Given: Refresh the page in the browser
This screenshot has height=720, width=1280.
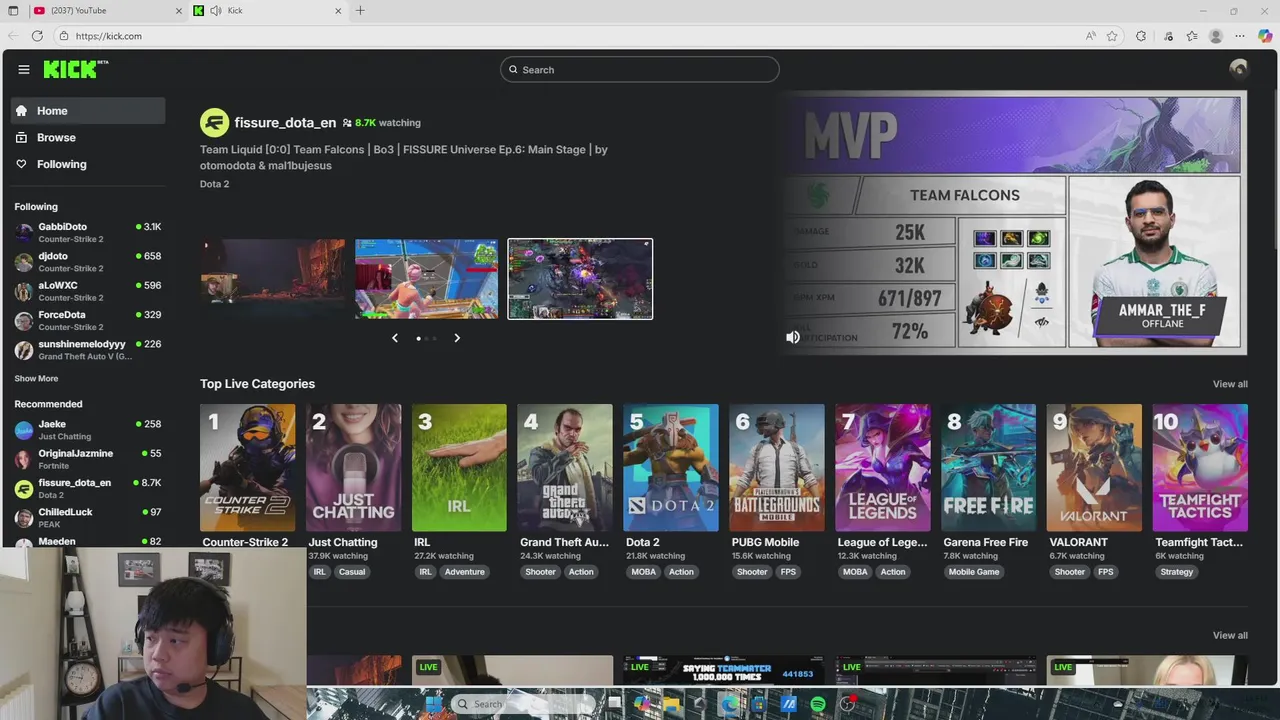Looking at the screenshot, I should 37,36.
